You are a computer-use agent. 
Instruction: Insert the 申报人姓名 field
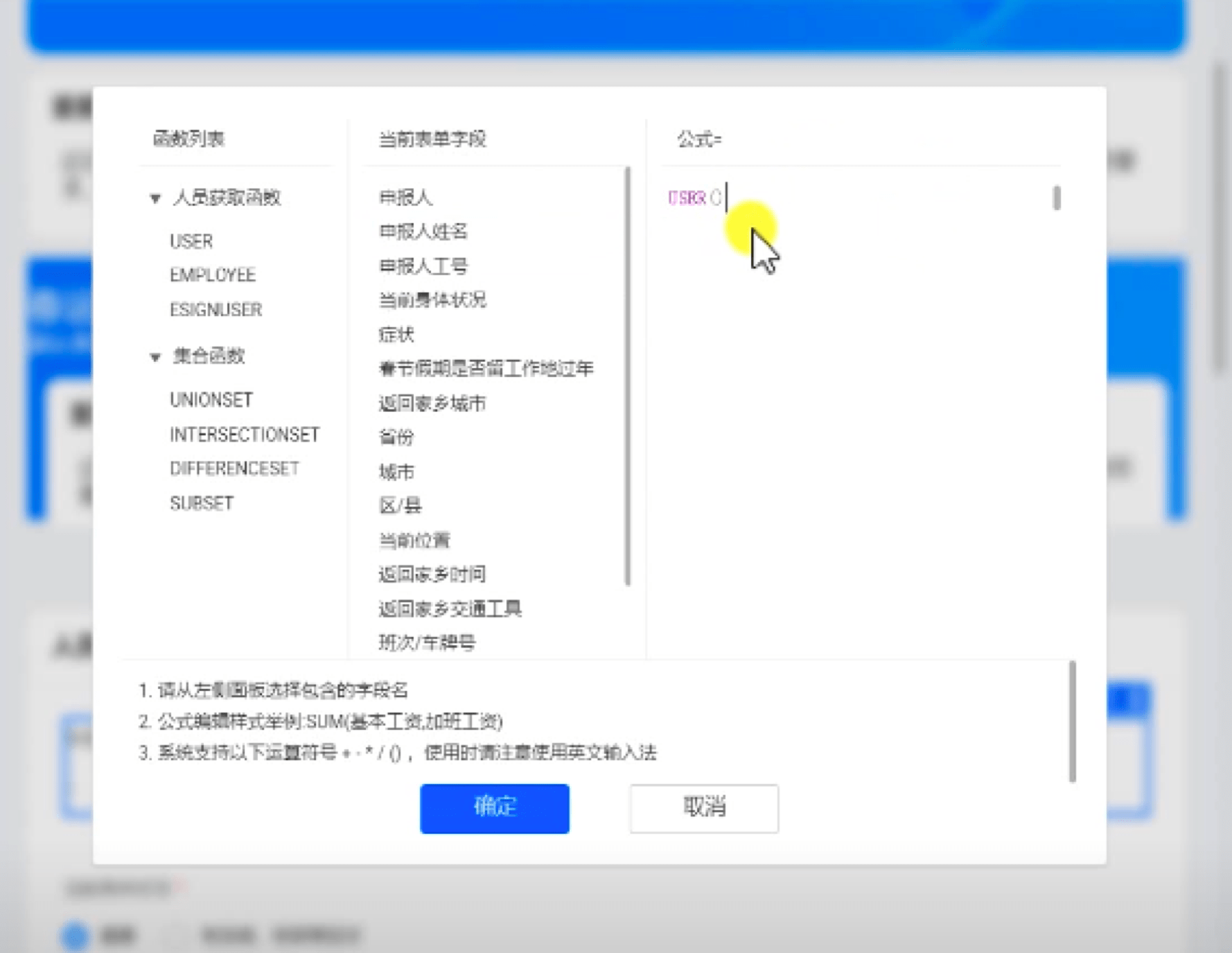pyautogui.click(x=423, y=231)
